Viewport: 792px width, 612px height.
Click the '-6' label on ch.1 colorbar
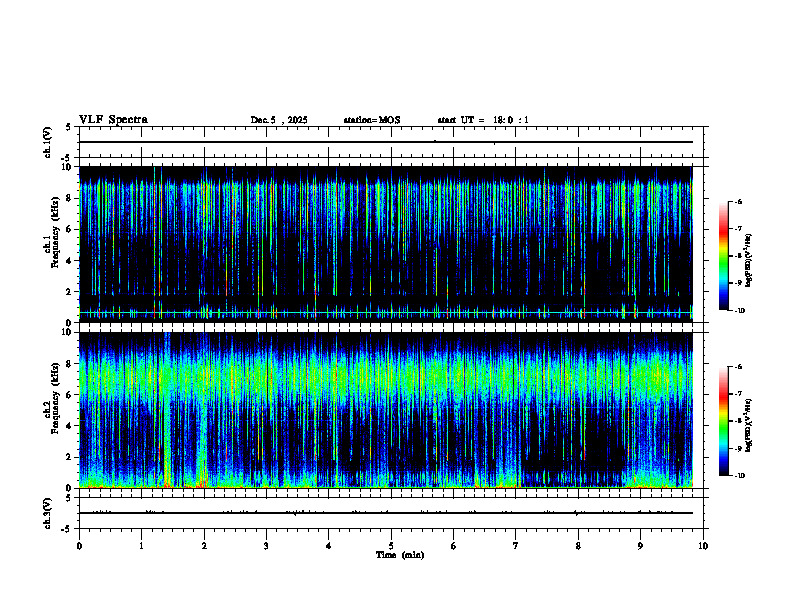(738, 202)
